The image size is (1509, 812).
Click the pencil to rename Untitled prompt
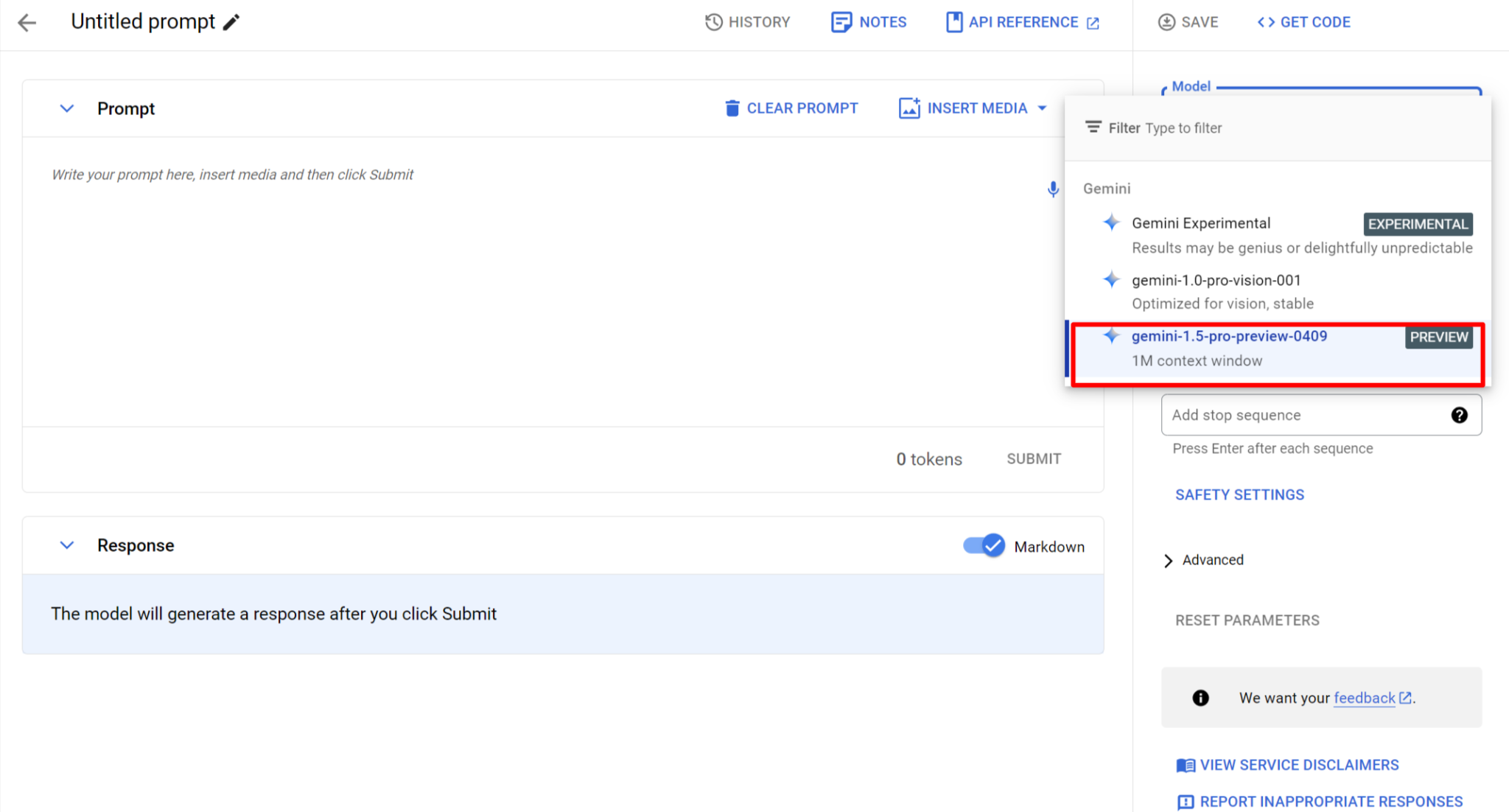[x=232, y=22]
